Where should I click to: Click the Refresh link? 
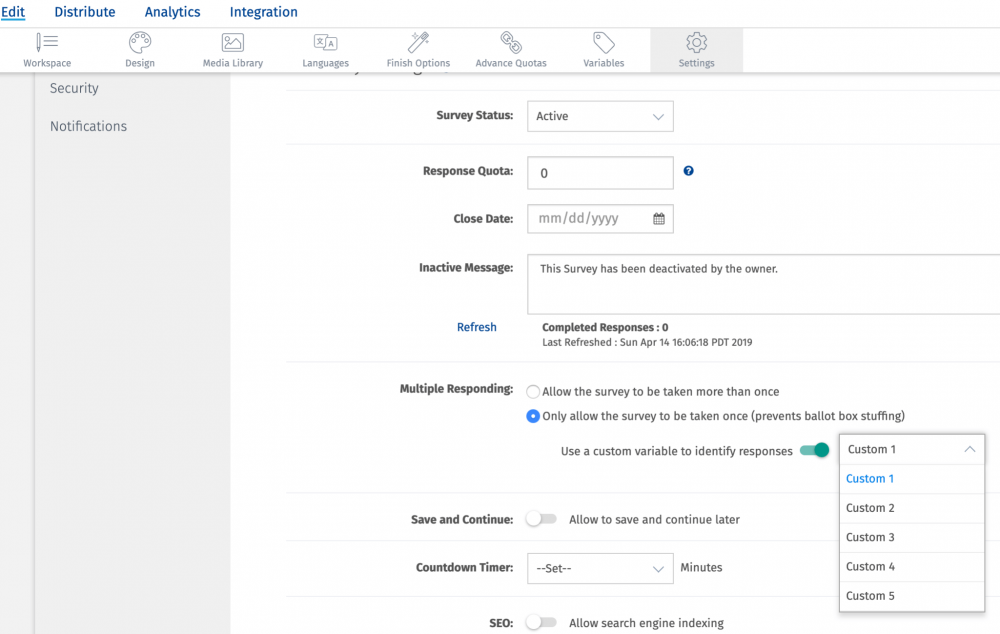point(476,327)
